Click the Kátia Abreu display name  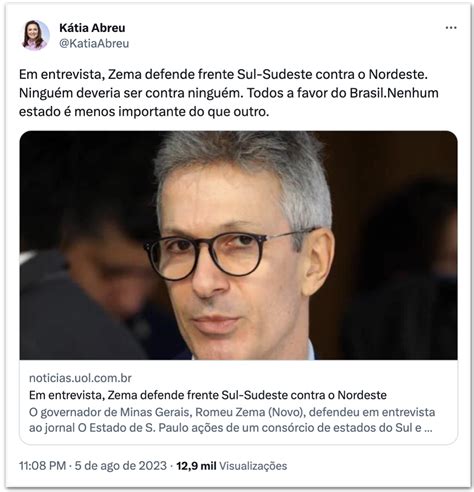click(92, 28)
